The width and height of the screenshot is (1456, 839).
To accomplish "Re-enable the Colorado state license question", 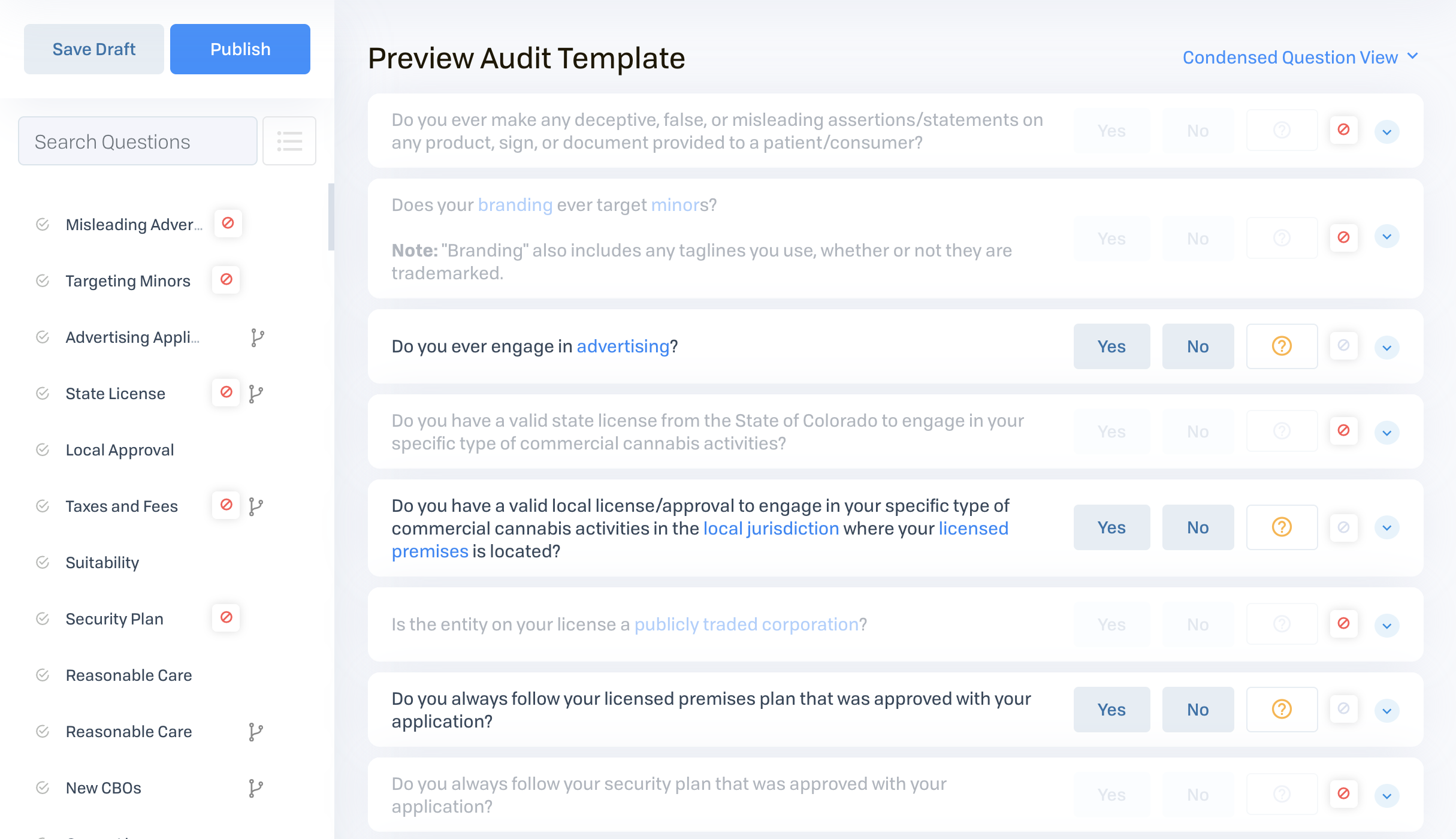I will click(x=1343, y=431).
